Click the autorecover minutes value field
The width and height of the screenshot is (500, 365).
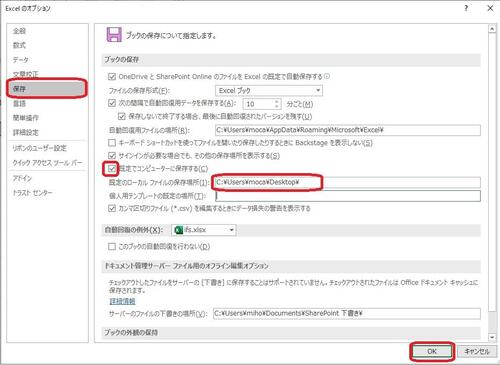tap(259, 104)
